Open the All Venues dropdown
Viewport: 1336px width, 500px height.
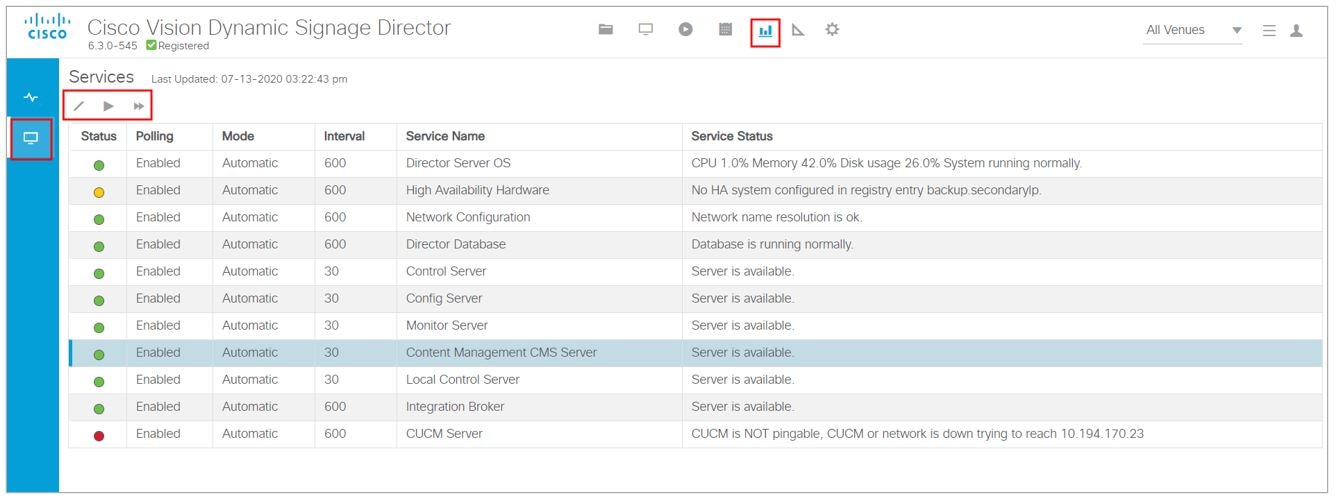coord(1193,30)
